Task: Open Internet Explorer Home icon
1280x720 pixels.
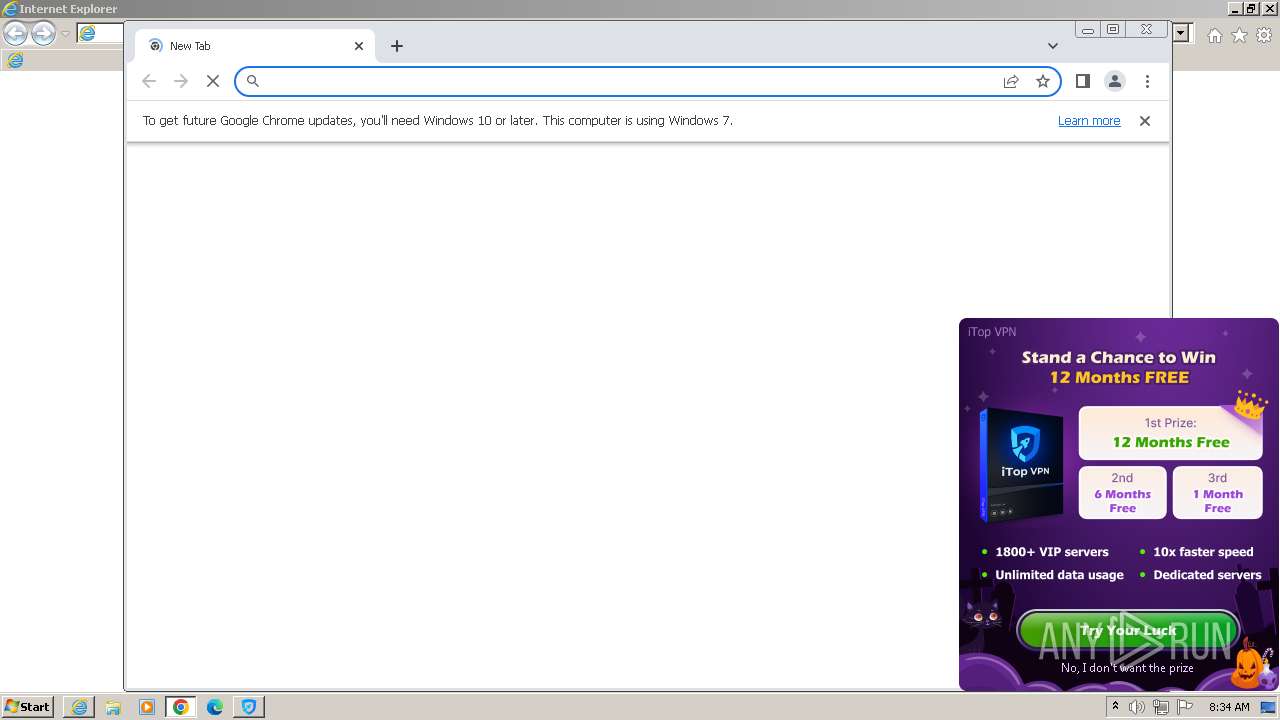Action: click(1214, 35)
